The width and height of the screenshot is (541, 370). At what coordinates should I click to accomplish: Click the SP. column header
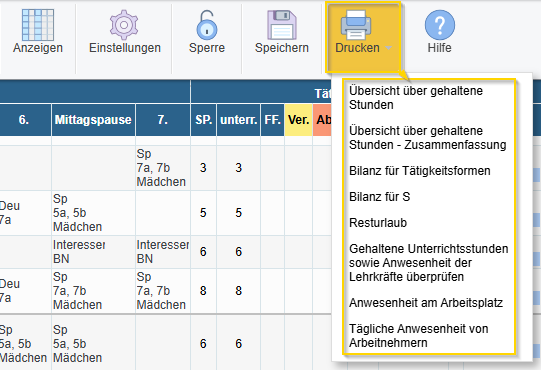203,120
